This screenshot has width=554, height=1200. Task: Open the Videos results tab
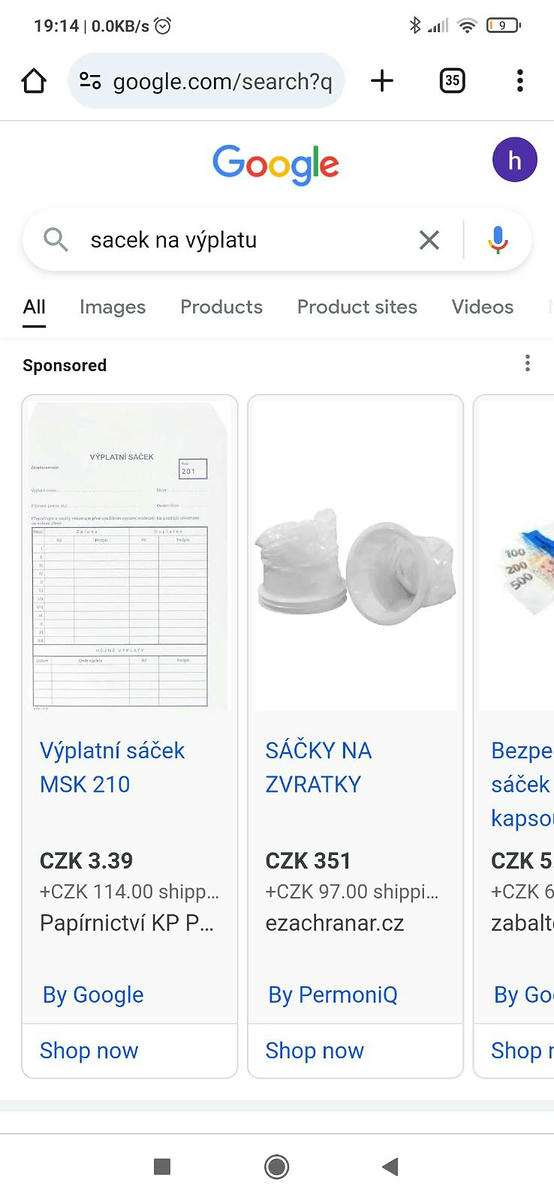click(x=482, y=307)
